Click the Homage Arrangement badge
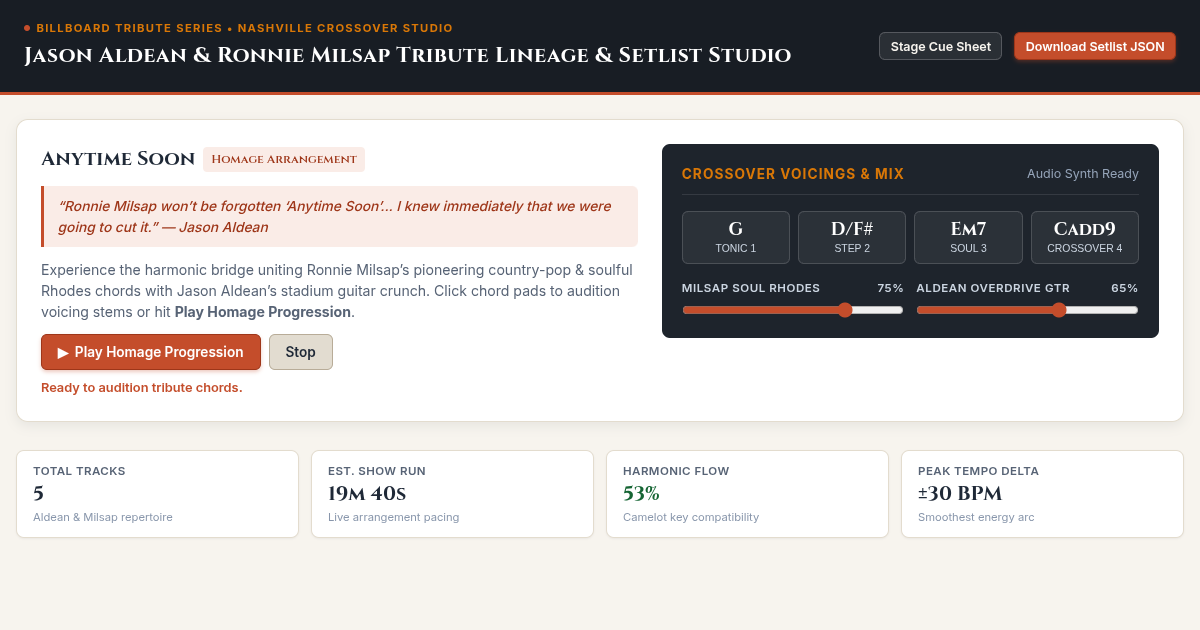The image size is (1200, 630). [284, 159]
